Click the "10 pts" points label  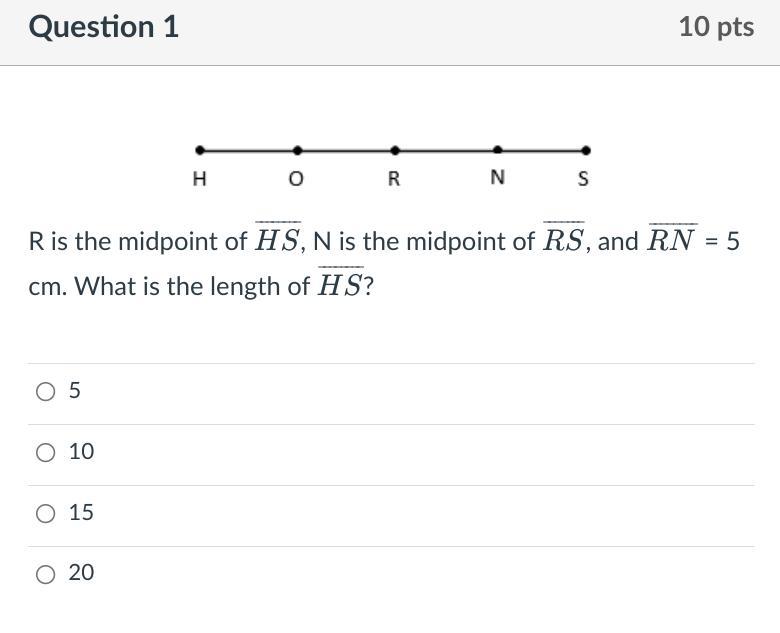[x=716, y=27]
